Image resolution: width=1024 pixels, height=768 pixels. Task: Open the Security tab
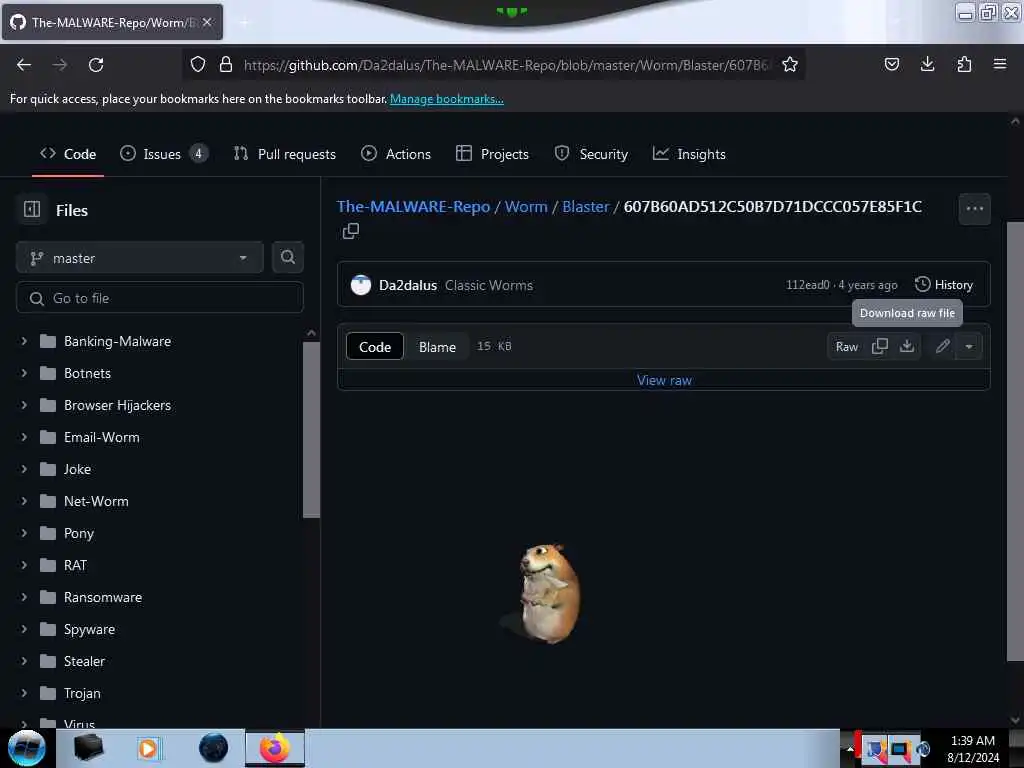point(591,154)
